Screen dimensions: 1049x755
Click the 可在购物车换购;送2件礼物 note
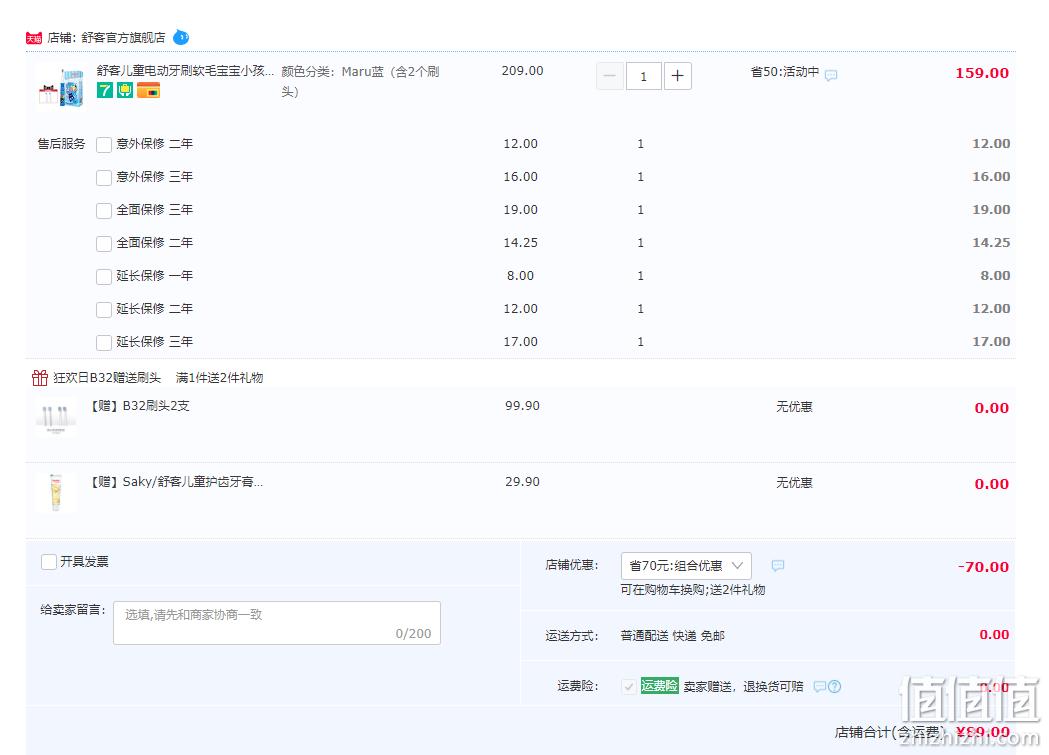tap(692, 590)
